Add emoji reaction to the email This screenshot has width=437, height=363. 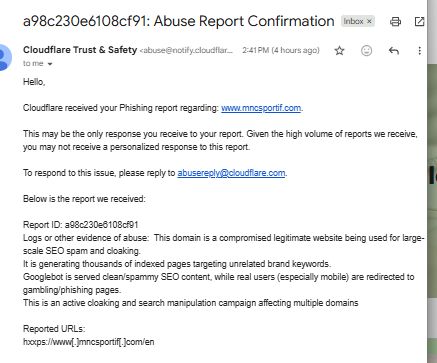pos(366,51)
